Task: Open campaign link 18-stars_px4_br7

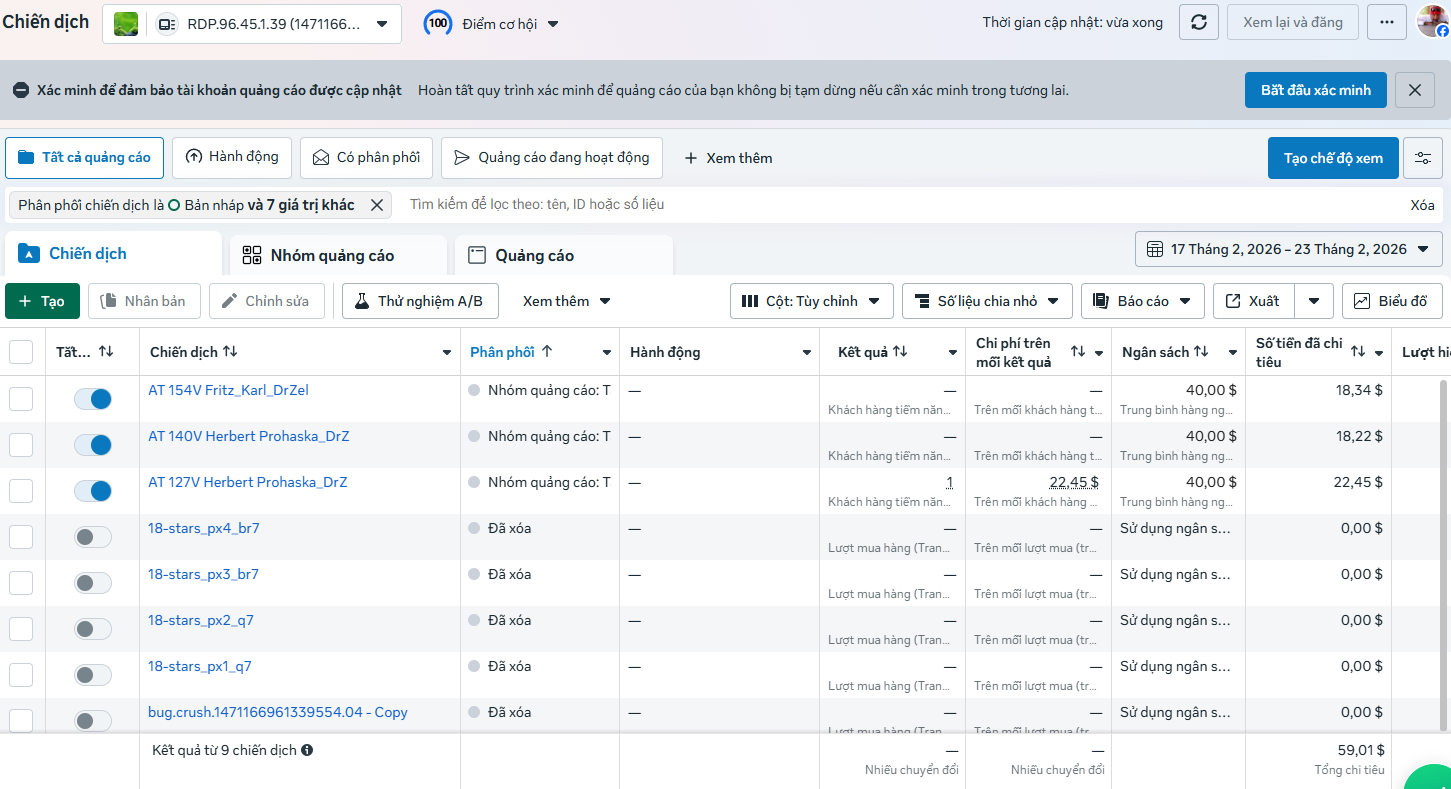Action: coord(204,528)
